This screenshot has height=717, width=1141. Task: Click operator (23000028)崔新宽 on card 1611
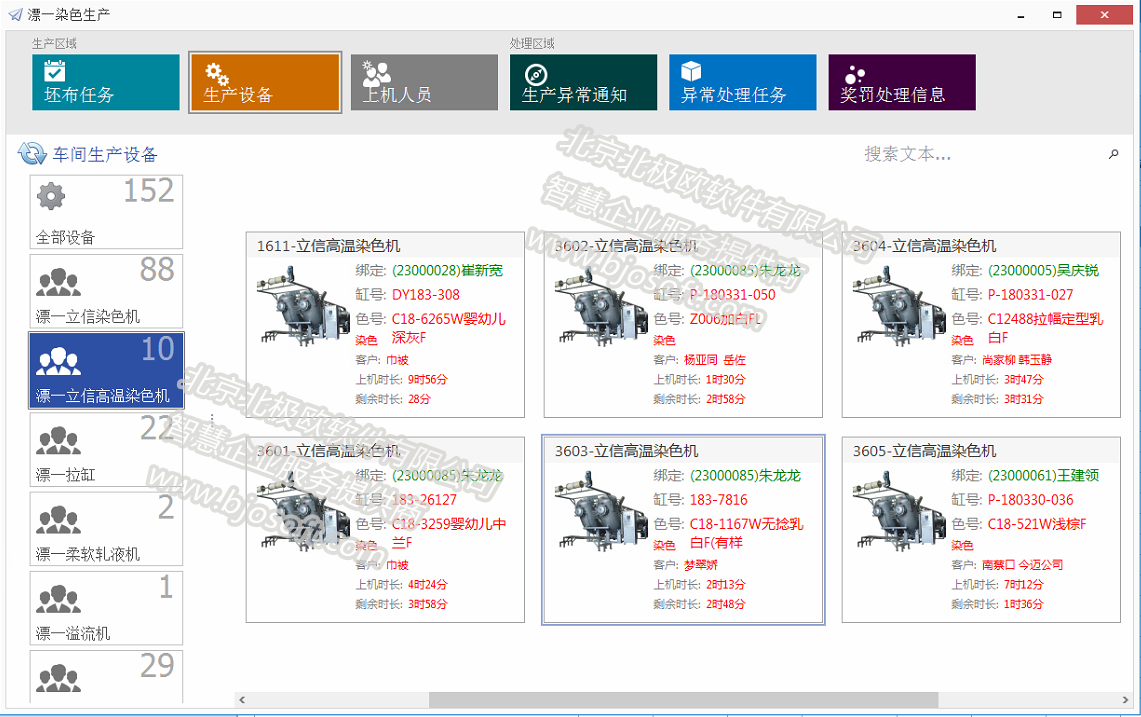click(x=448, y=271)
